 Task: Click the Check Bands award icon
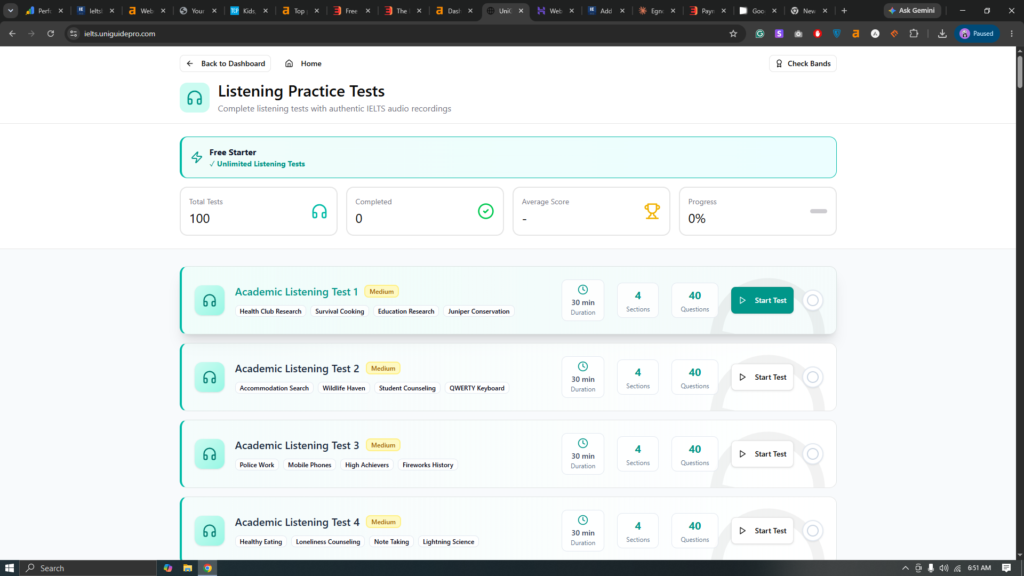(x=778, y=63)
